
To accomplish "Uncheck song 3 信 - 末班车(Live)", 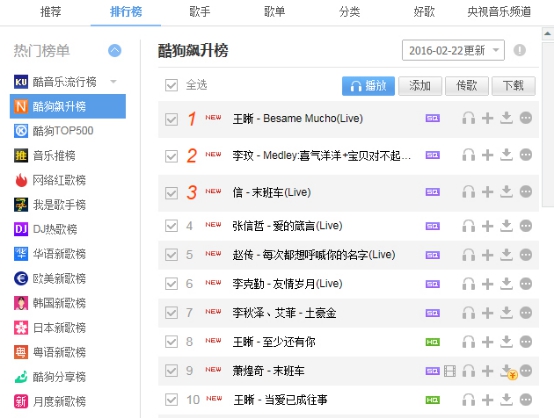I will pos(171,193).
